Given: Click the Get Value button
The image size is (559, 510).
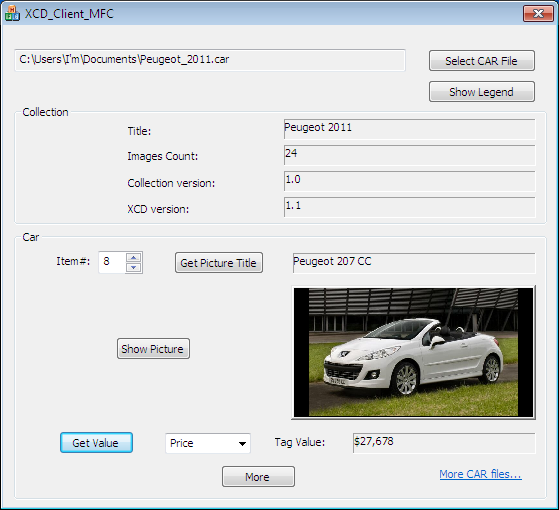Looking at the screenshot, I should tap(96, 443).
